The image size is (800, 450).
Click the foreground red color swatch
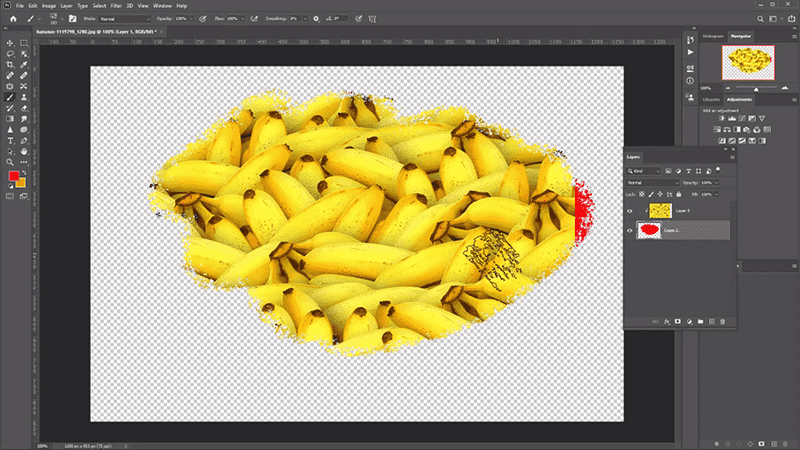pyautogui.click(x=14, y=176)
